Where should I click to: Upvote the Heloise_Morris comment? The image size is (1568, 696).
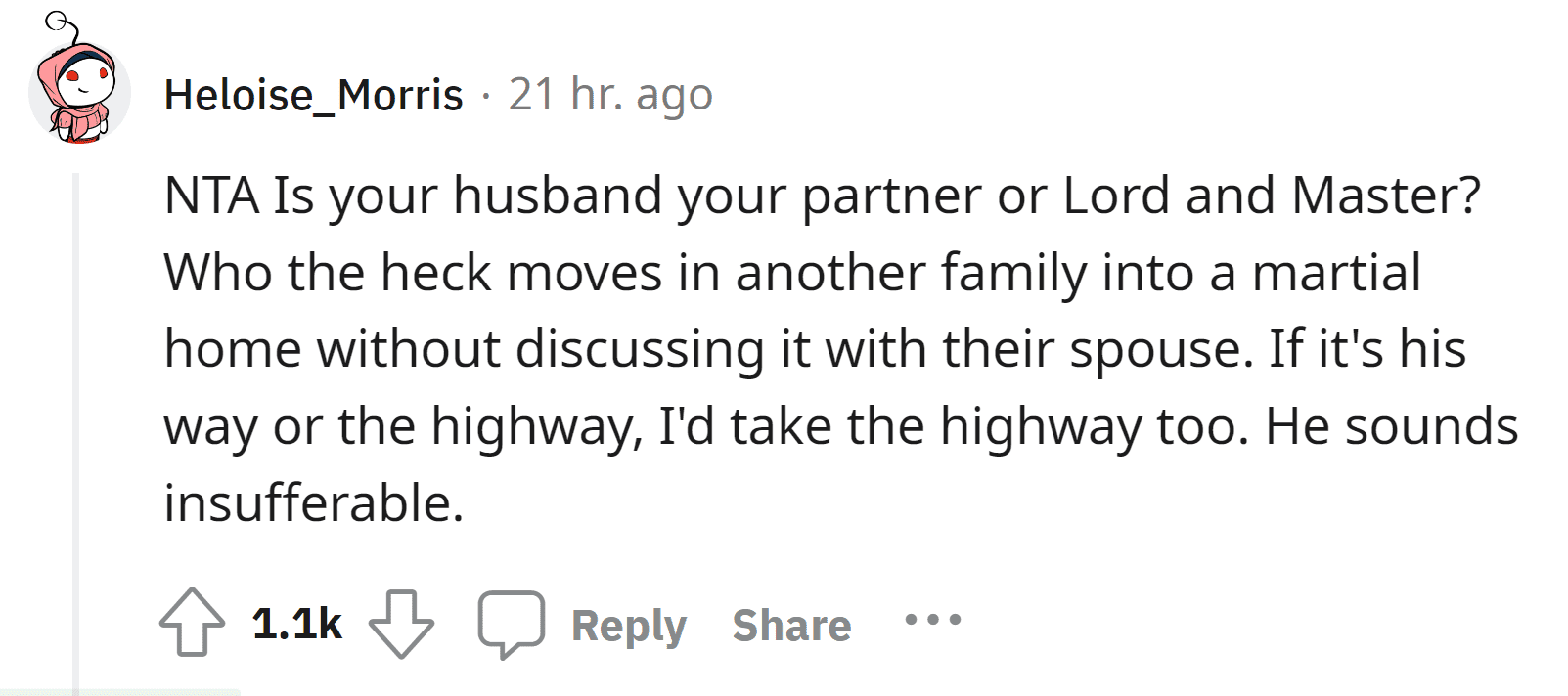tap(192, 623)
